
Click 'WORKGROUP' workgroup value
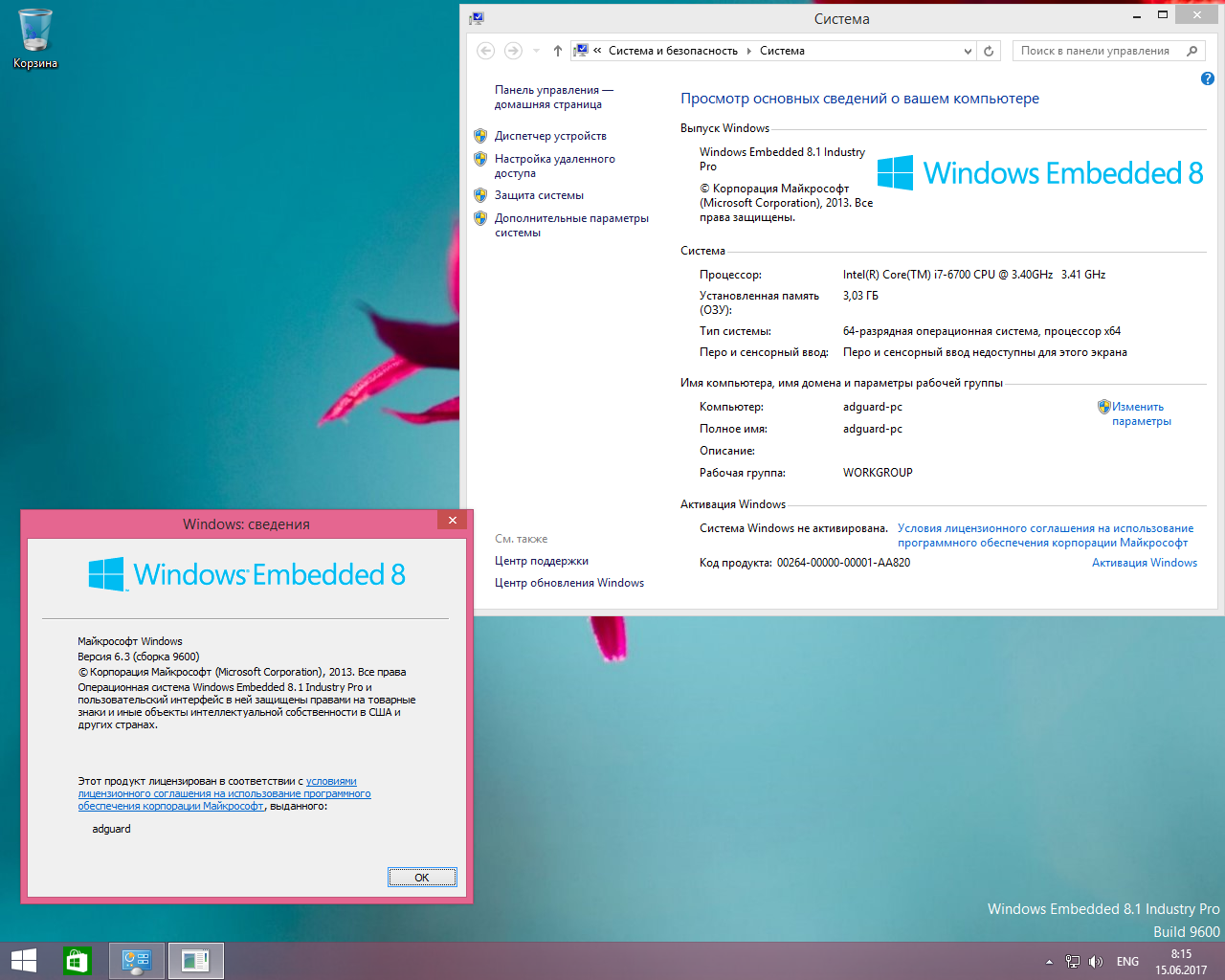878,473
